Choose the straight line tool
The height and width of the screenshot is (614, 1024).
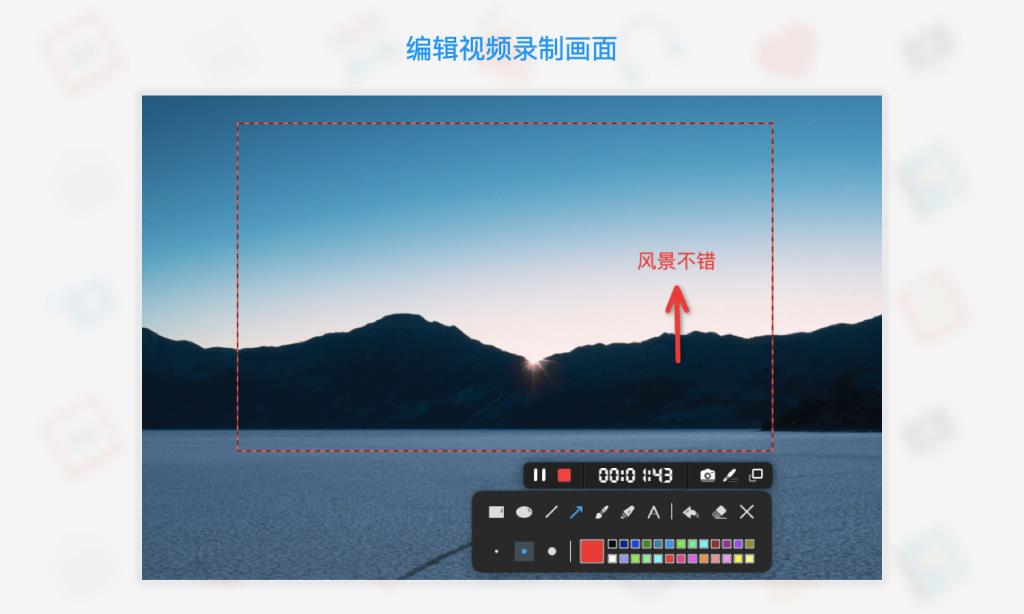(x=552, y=512)
